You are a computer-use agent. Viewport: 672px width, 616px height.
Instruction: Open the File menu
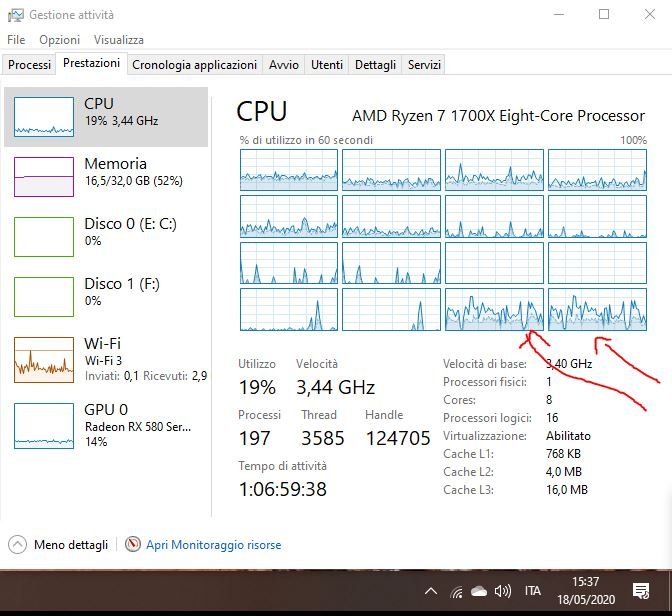pyautogui.click(x=16, y=40)
